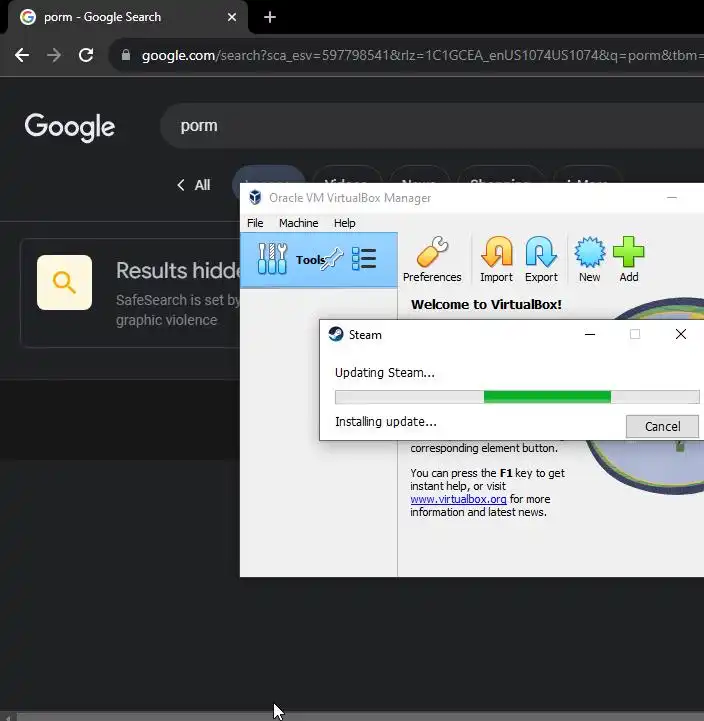Click the Import appliance button

tap(496, 260)
